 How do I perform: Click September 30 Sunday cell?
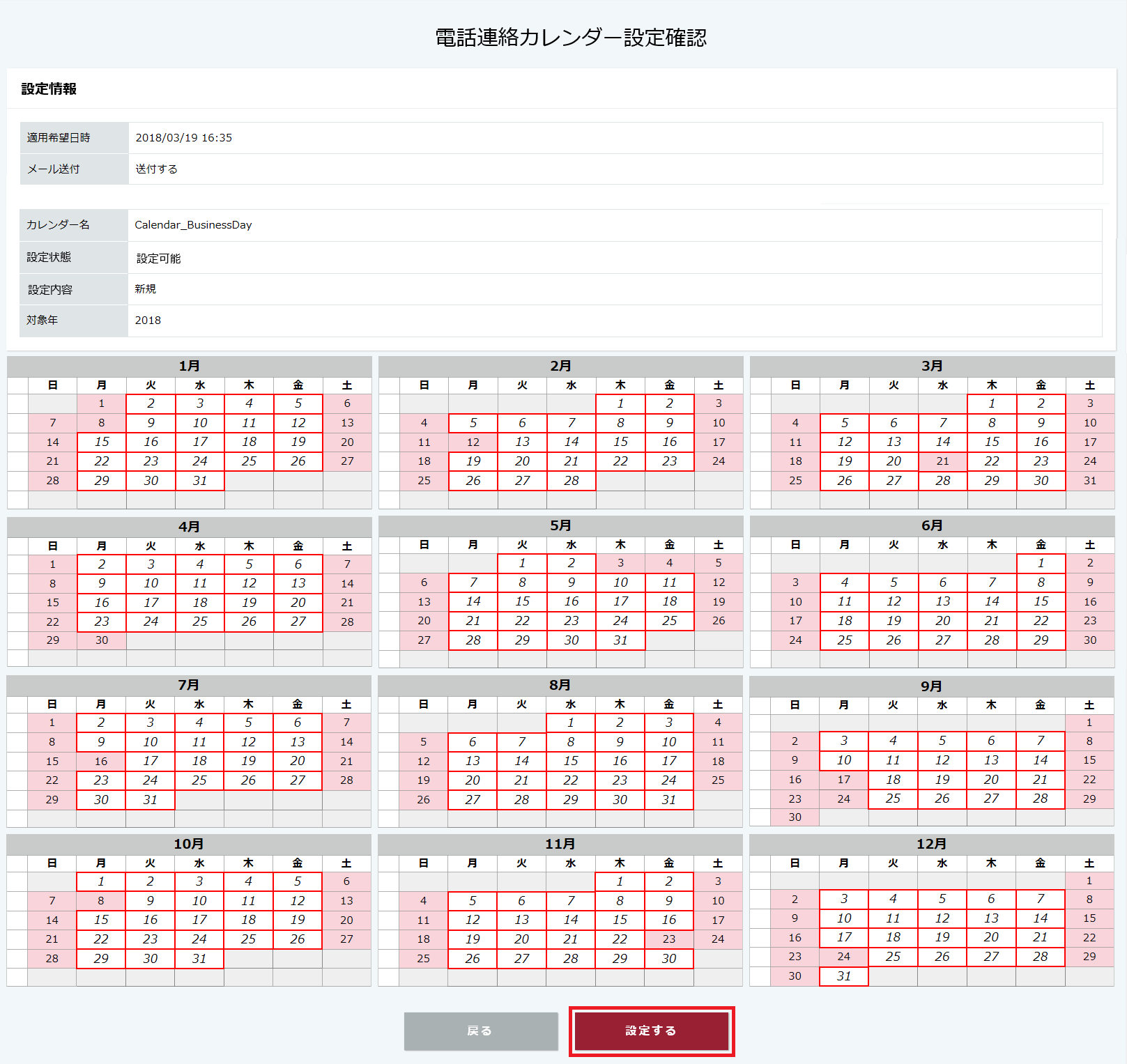pyautogui.click(x=795, y=817)
